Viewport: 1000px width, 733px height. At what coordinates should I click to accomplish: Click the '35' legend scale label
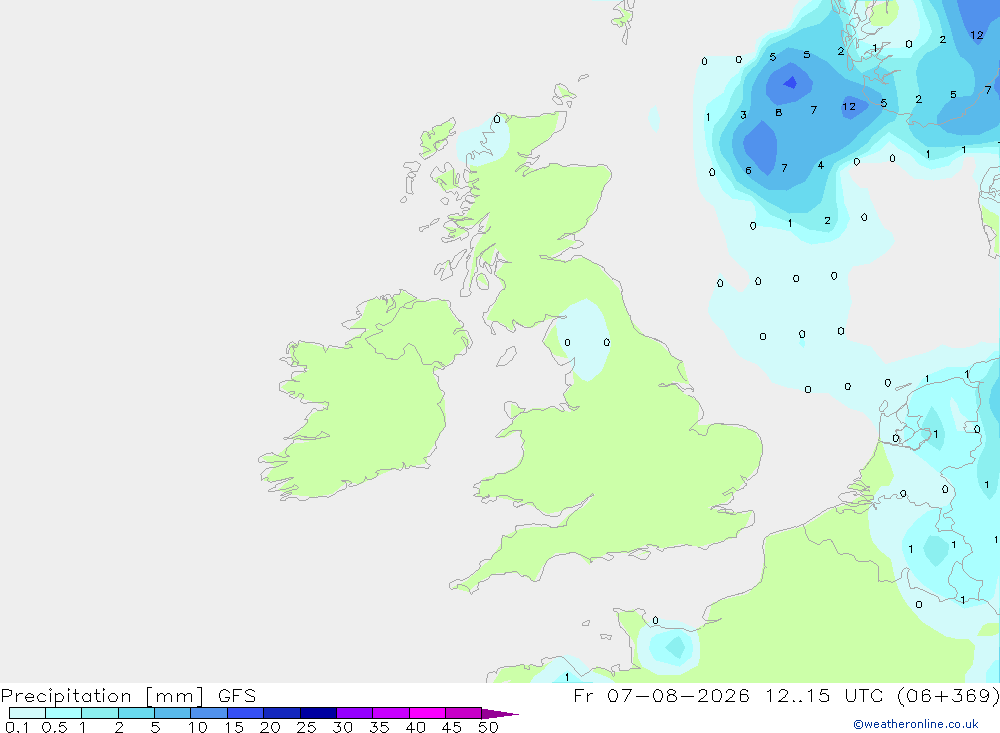pyautogui.click(x=379, y=727)
